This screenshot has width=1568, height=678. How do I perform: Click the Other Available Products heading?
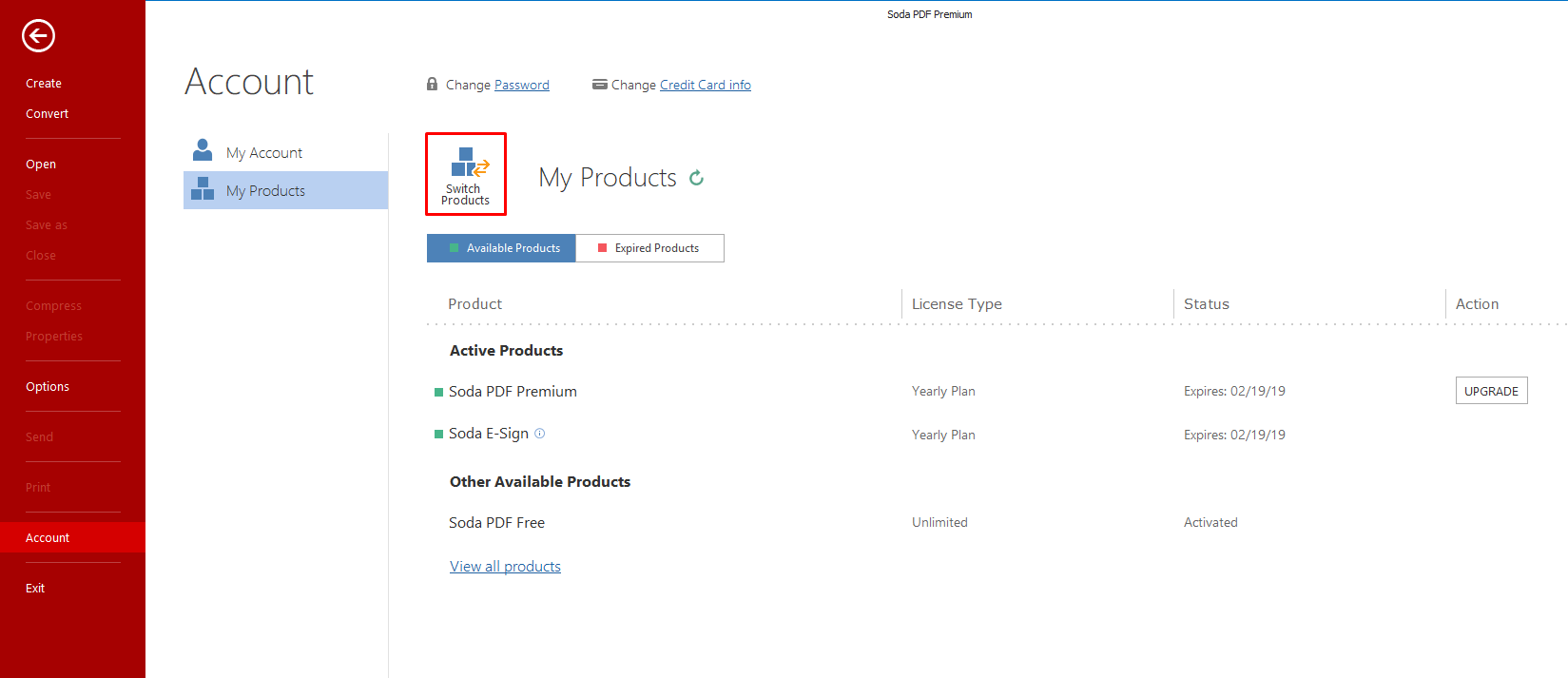pyautogui.click(x=540, y=482)
